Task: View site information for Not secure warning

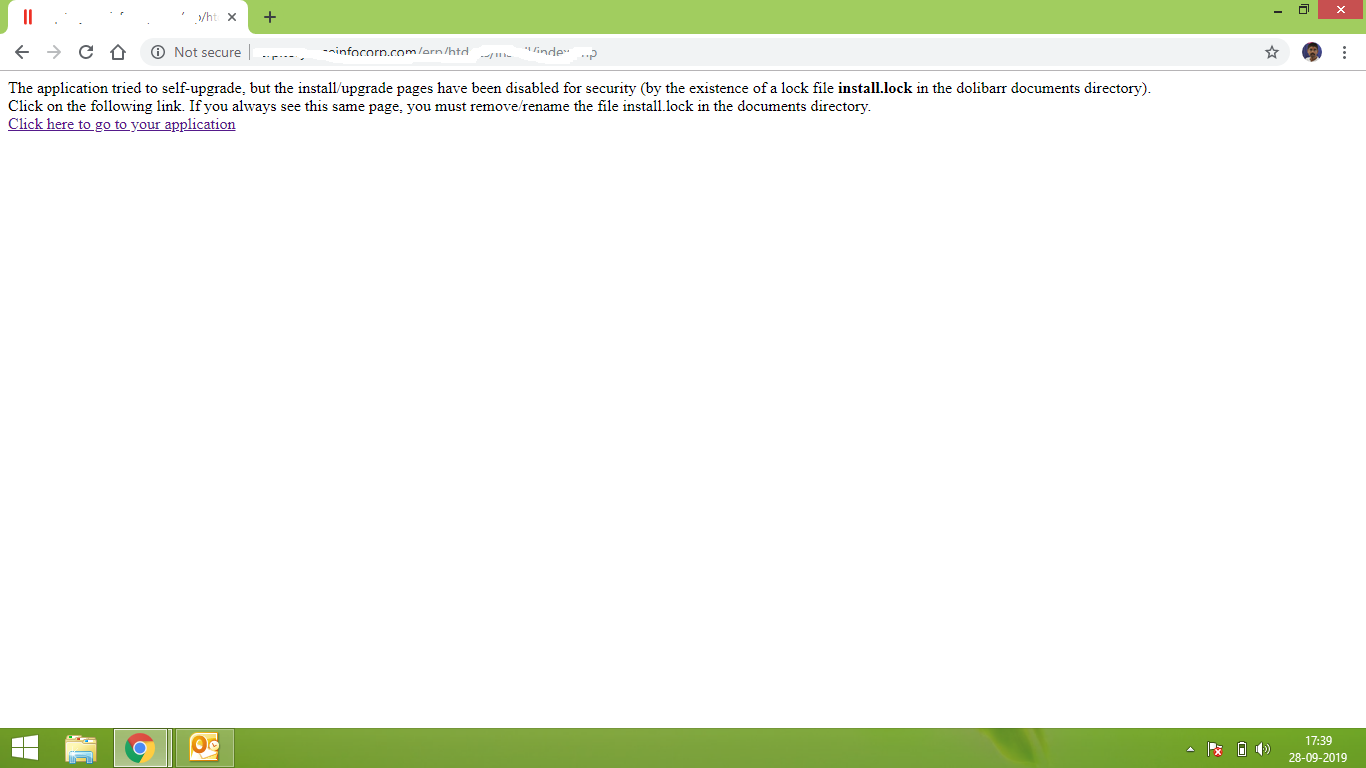Action: pyautogui.click(x=196, y=52)
